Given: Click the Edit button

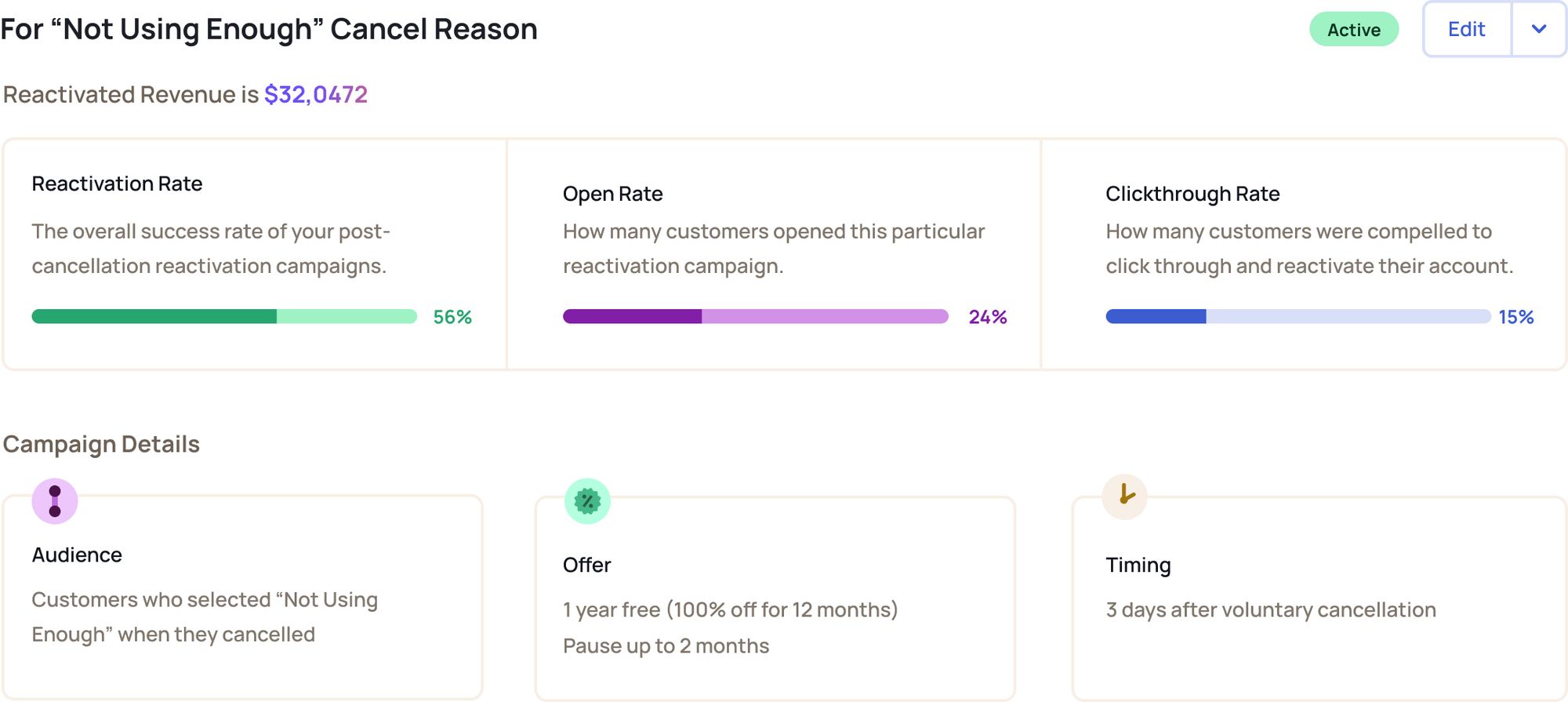Looking at the screenshot, I should [1467, 29].
